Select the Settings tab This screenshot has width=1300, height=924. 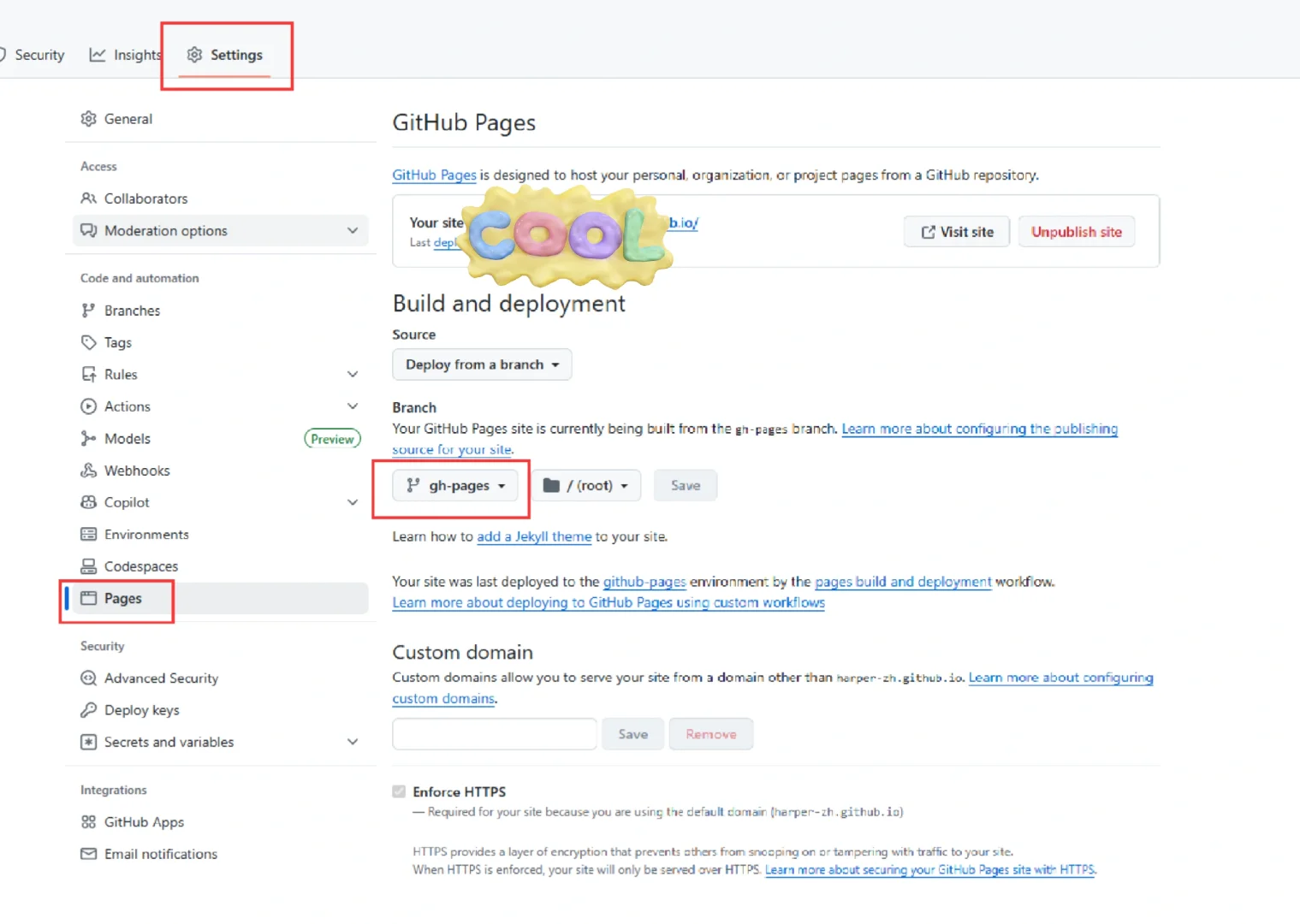225,55
